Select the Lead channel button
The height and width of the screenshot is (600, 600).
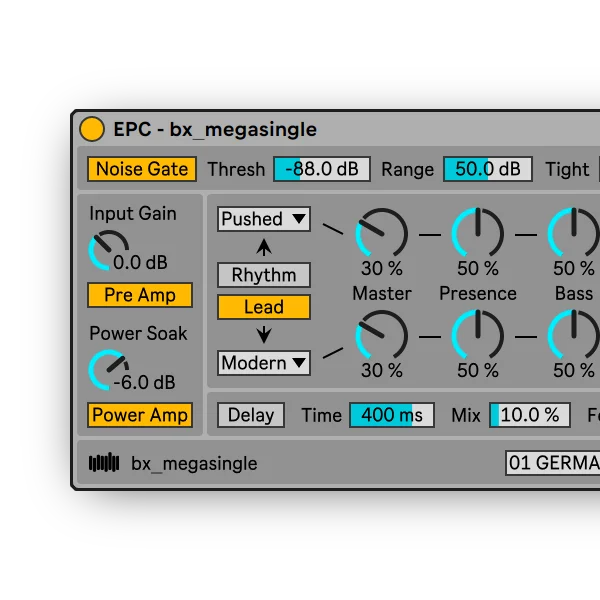pyautogui.click(x=264, y=307)
